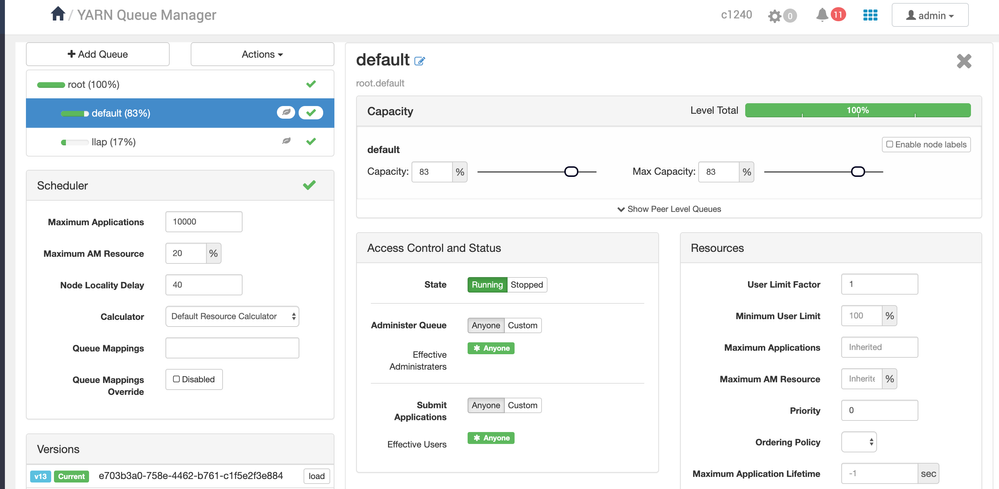Click the leaf icon on llap queue
This screenshot has width=999, height=489.
pos(287,141)
